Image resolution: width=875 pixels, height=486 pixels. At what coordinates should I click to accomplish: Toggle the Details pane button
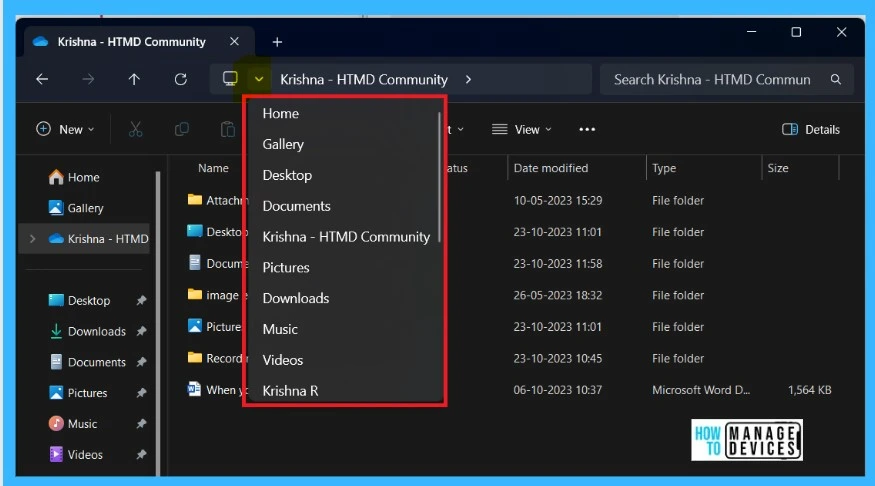(811, 129)
